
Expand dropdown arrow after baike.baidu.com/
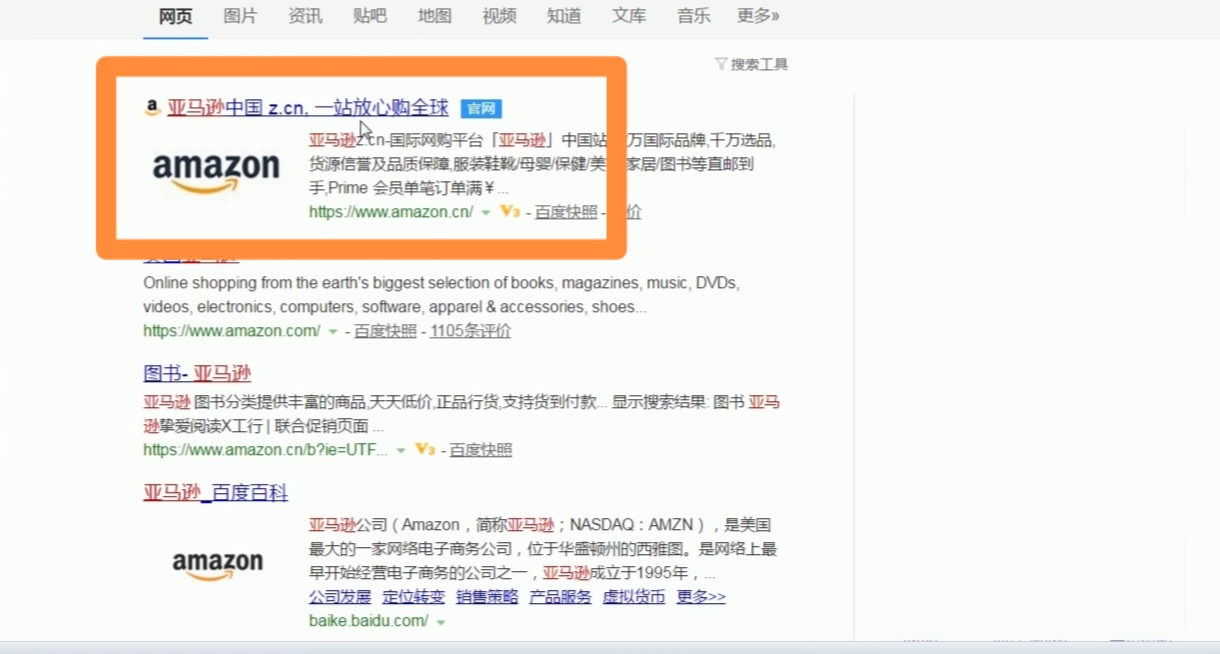tap(440, 622)
